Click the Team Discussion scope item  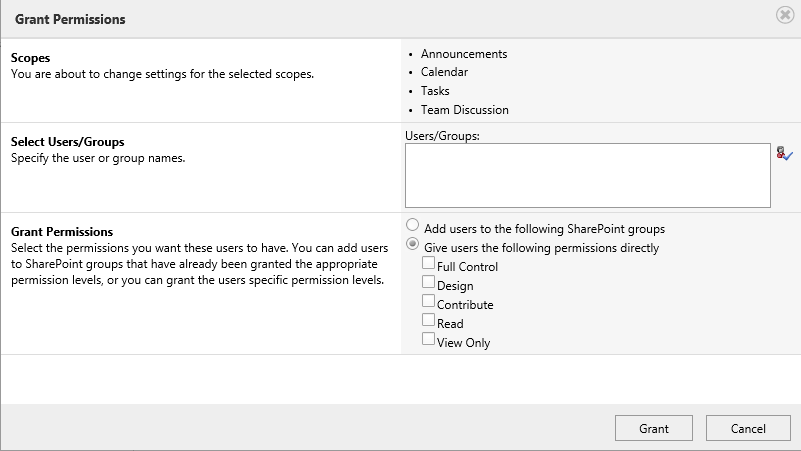[464, 110]
